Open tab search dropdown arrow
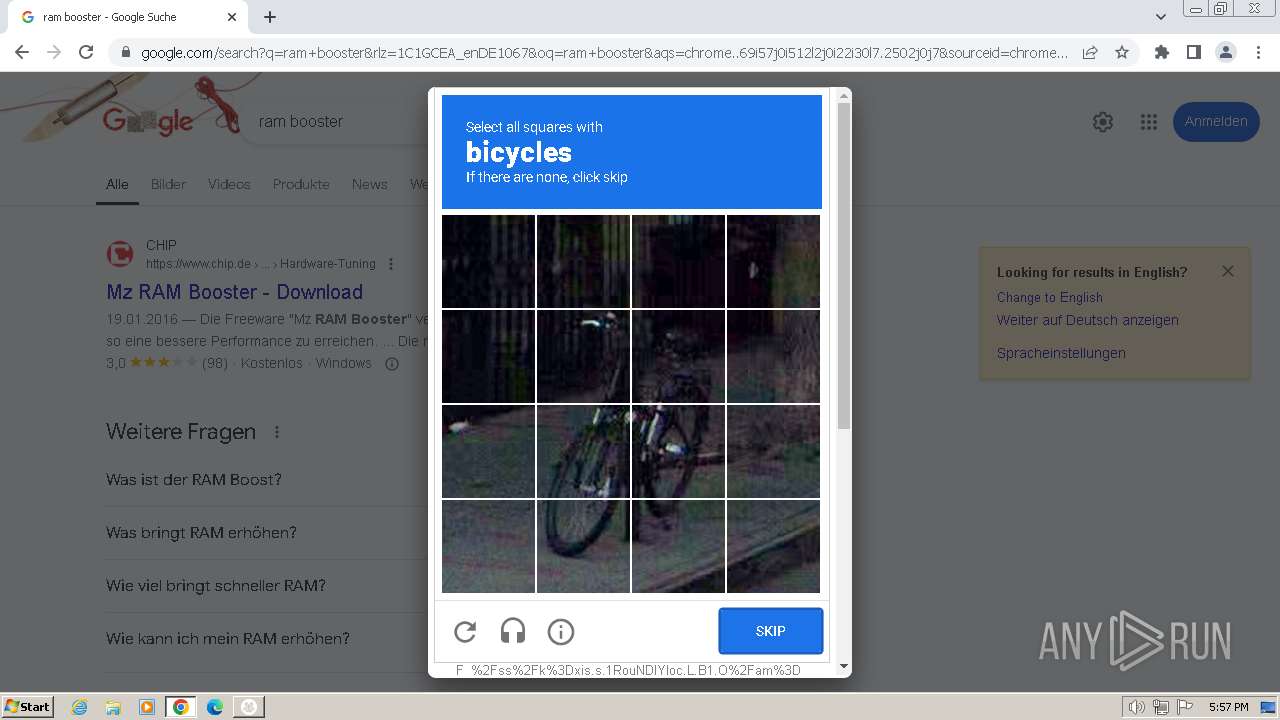This screenshot has height=720, width=1280. 1161,17
